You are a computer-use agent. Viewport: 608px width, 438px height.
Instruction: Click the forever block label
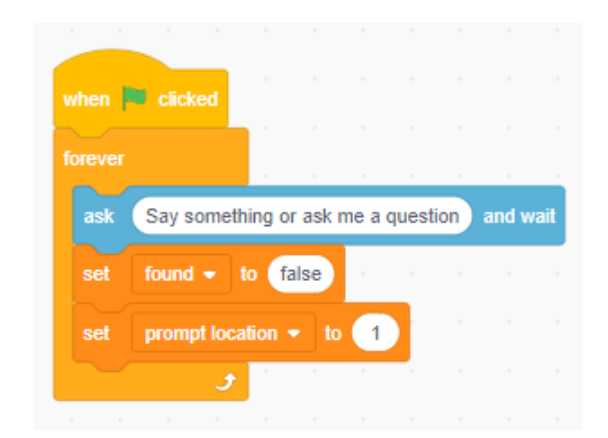click(93, 159)
